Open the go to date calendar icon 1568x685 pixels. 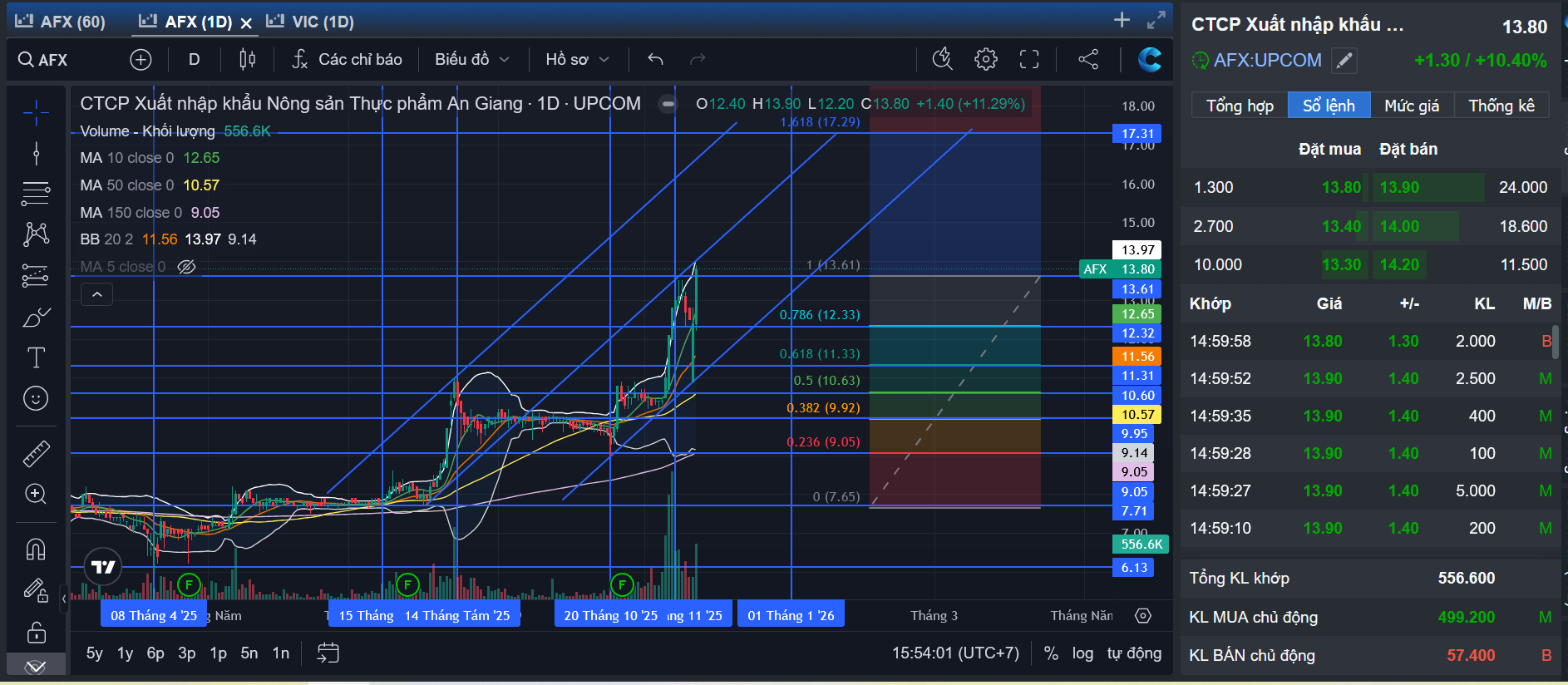coord(328,653)
